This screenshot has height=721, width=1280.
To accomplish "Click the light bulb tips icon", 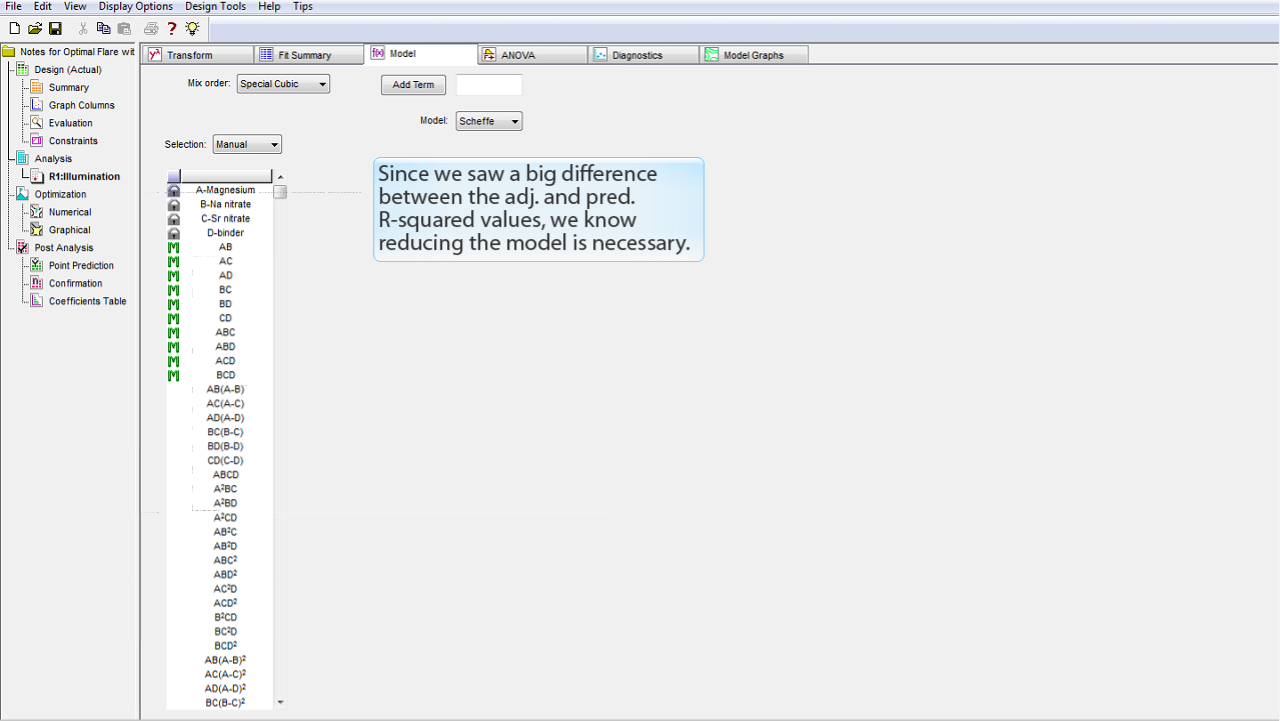I will [192, 29].
